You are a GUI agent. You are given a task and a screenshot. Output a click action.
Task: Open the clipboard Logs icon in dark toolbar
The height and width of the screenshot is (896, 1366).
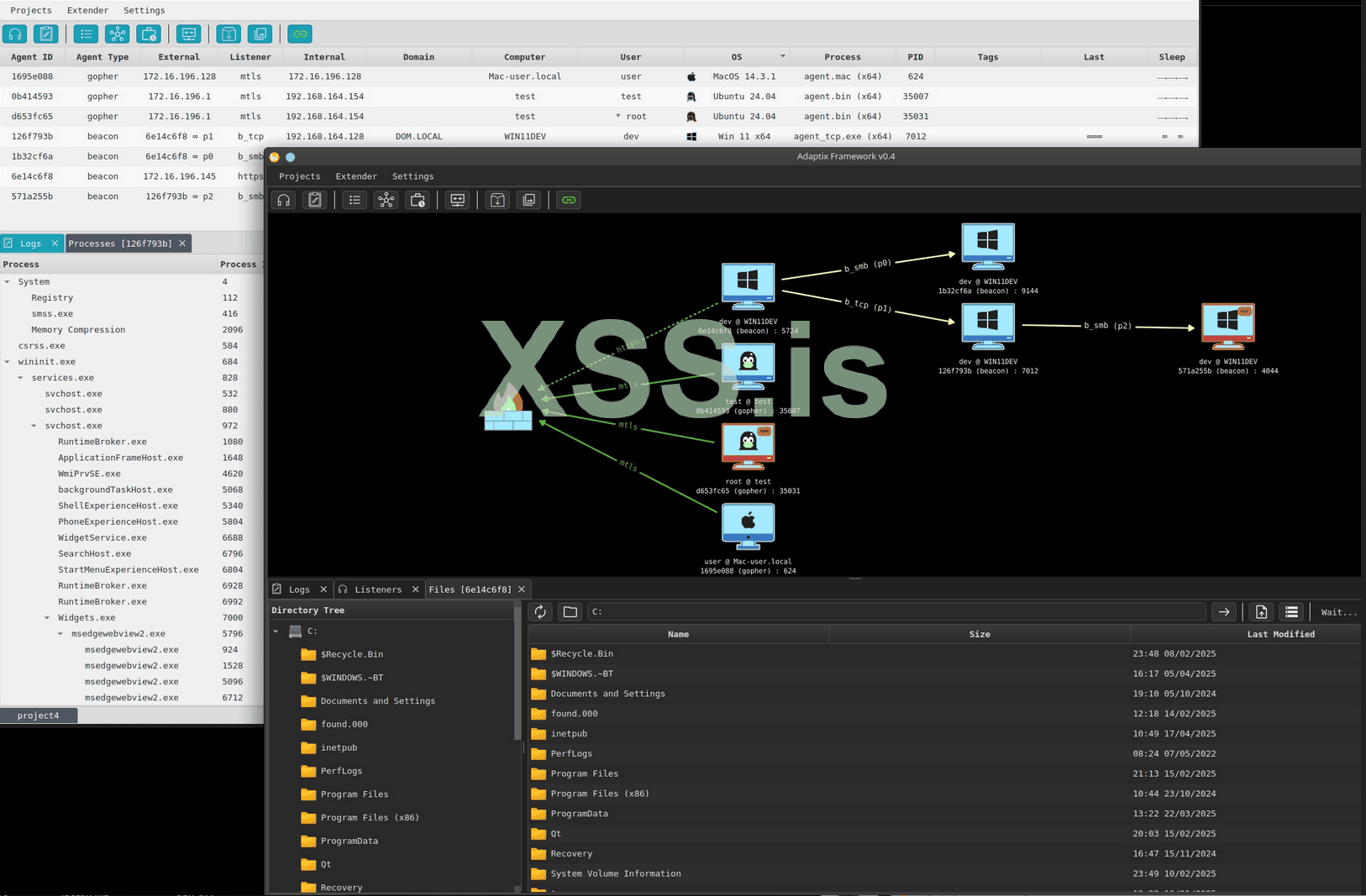[x=315, y=200]
